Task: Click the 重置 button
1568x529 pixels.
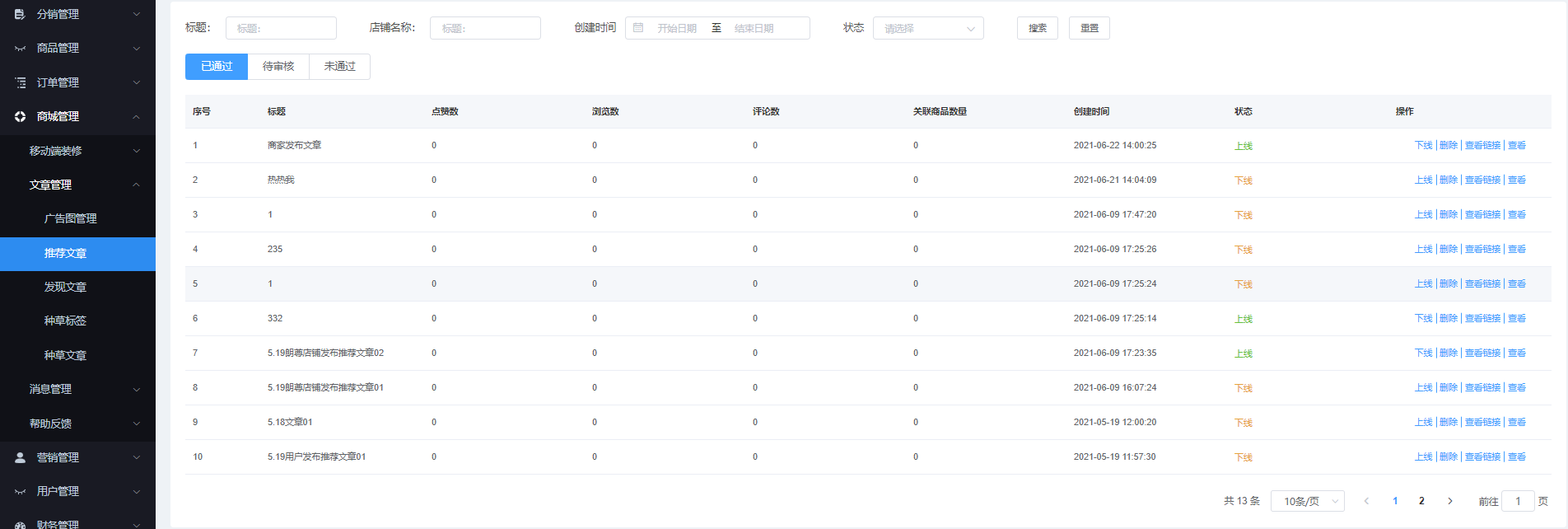Action: [1089, 28]
